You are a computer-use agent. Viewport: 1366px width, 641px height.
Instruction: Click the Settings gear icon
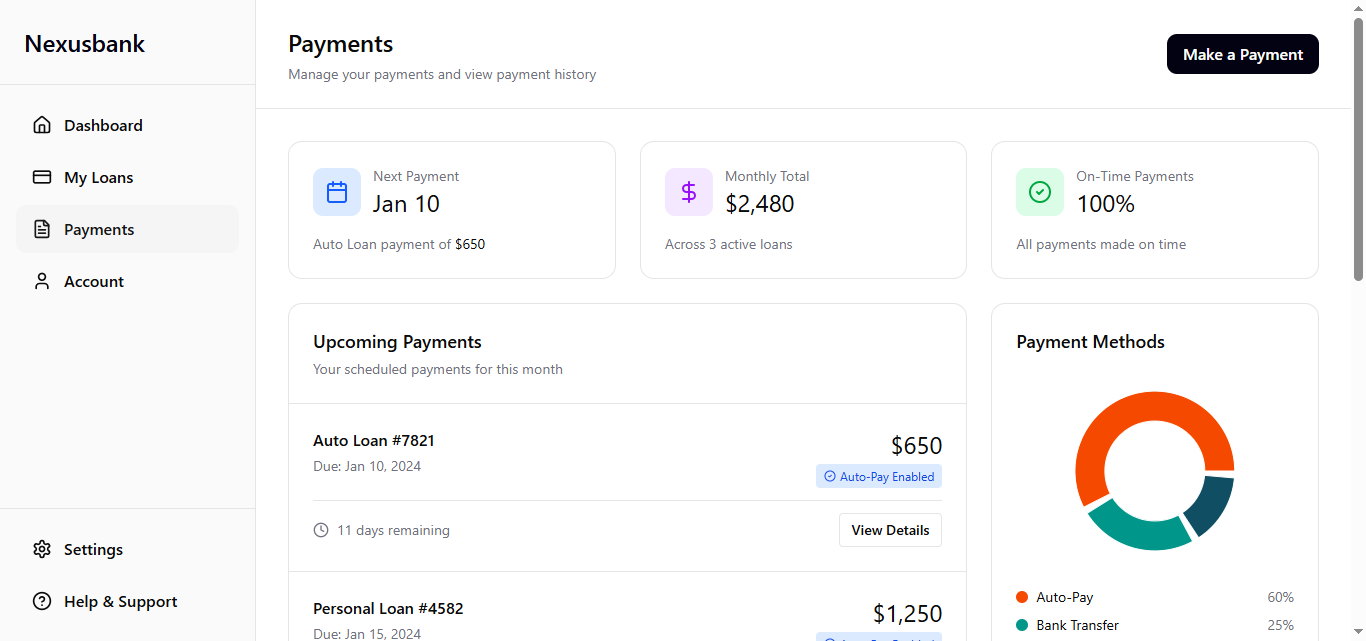pos(42,549)
